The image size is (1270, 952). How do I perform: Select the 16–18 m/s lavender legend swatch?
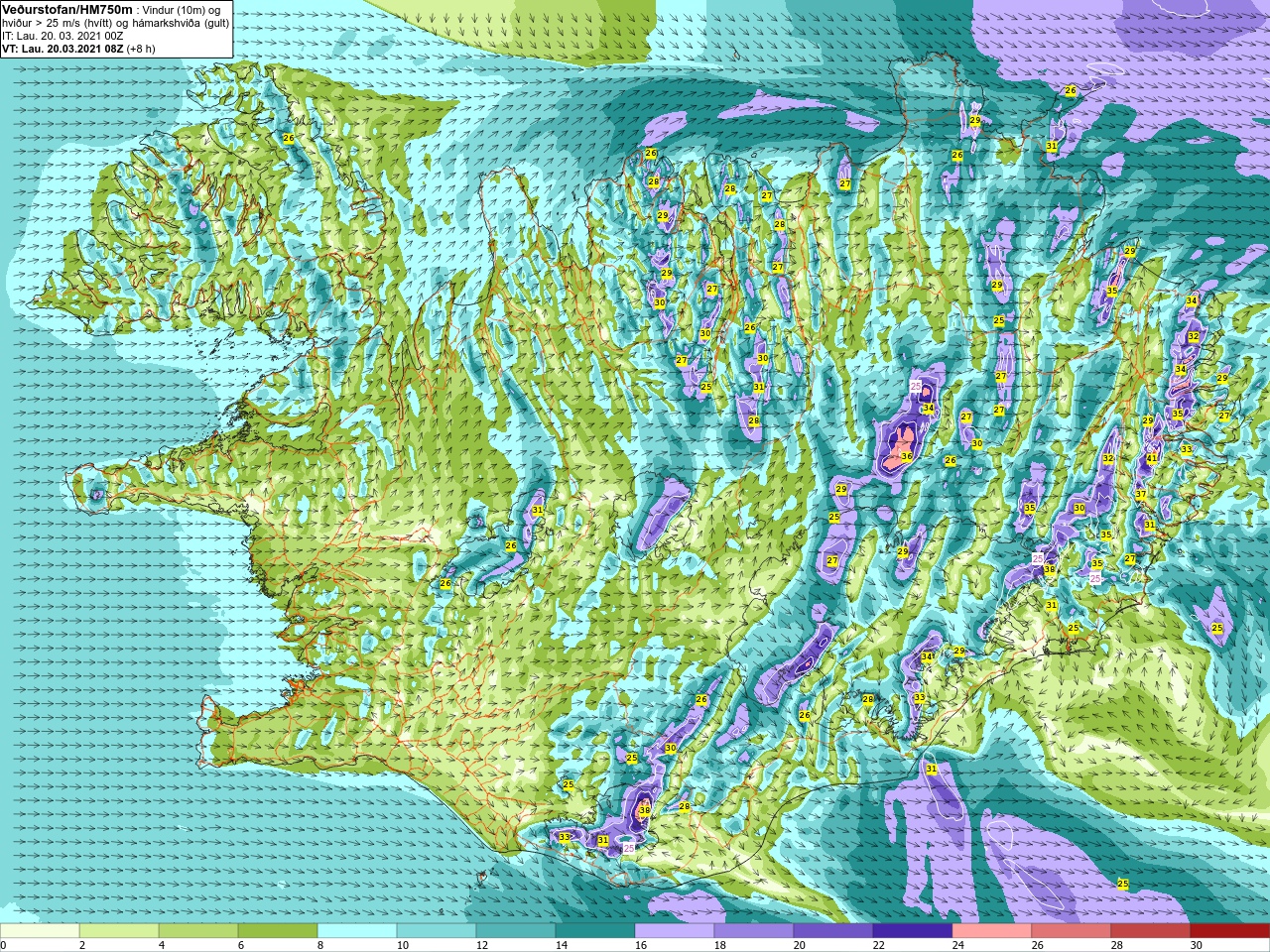(x=675, y=931)
